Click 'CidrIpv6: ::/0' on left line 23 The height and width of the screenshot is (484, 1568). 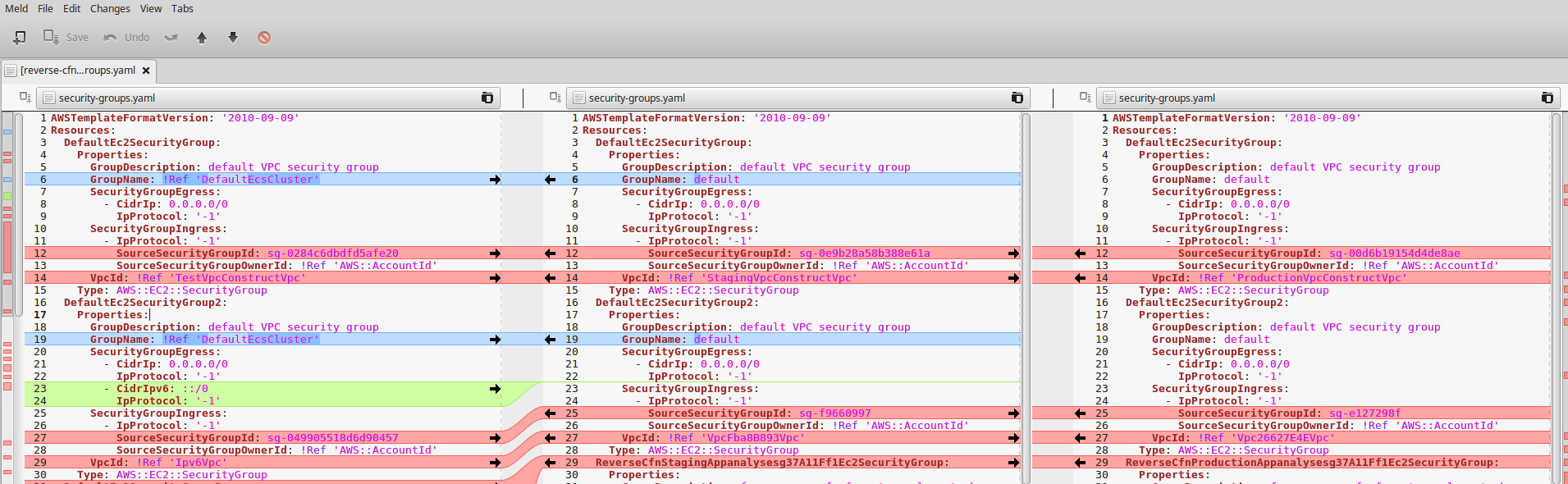tap(162, 389)
